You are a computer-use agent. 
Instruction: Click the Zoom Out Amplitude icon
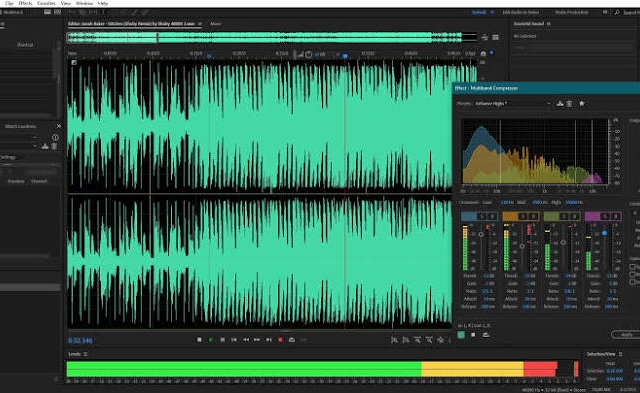point(406,340)
